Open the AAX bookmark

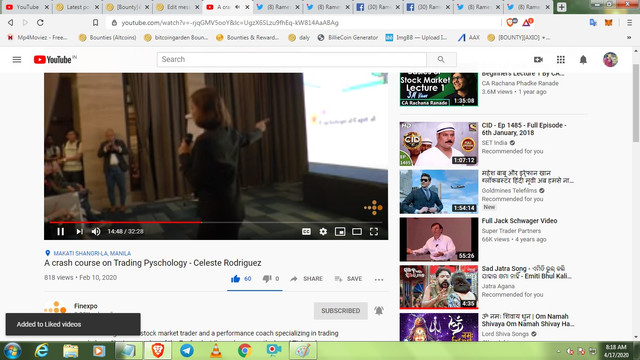(469, 38)
